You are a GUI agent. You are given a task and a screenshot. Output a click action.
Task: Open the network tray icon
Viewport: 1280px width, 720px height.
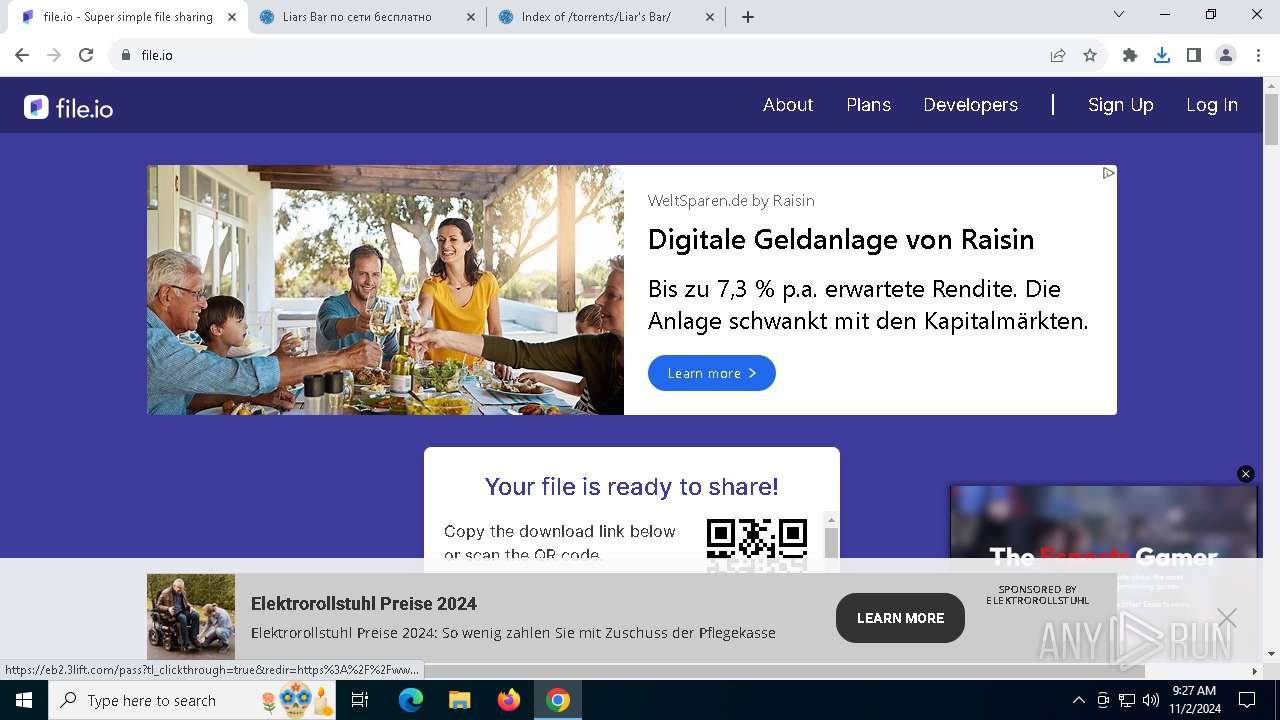point(1127,700)
